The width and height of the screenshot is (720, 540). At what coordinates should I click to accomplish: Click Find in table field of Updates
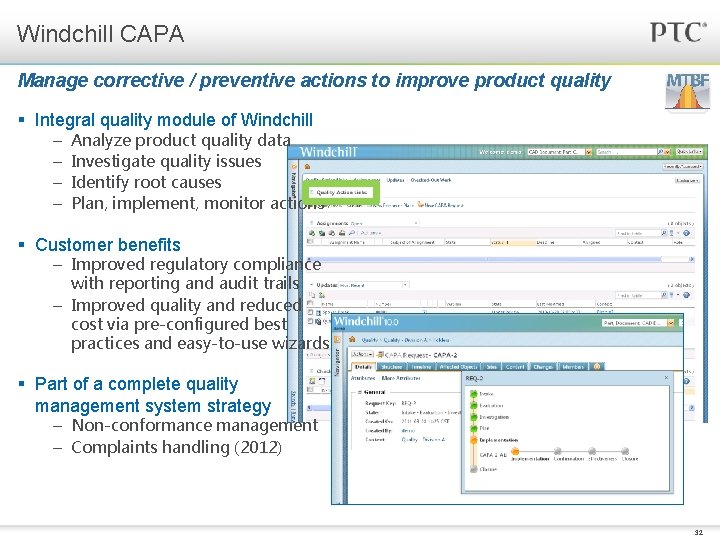[x=638, y=295]
